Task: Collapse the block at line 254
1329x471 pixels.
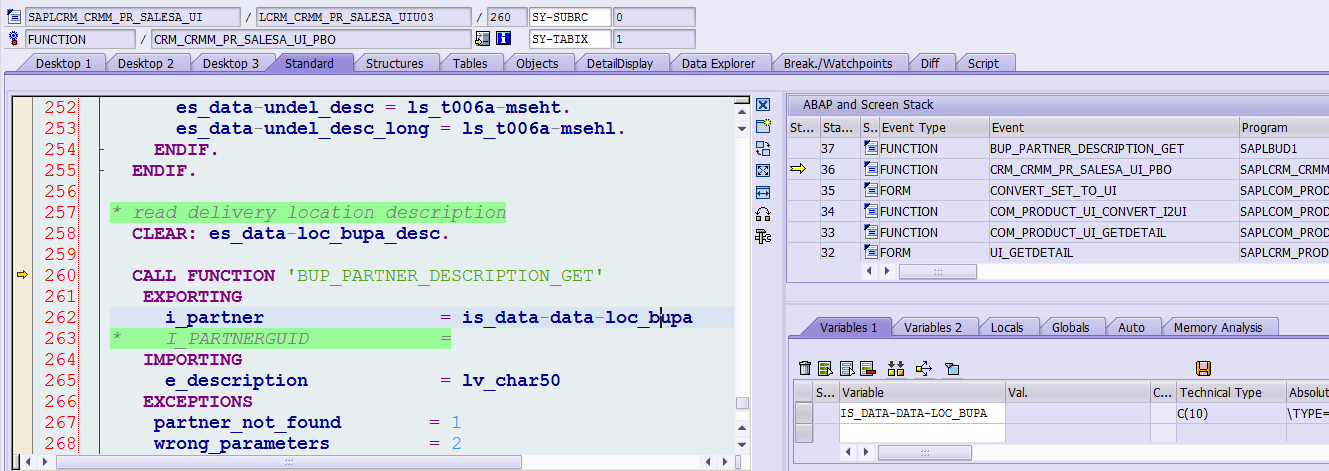Action: tap(102, 150)
